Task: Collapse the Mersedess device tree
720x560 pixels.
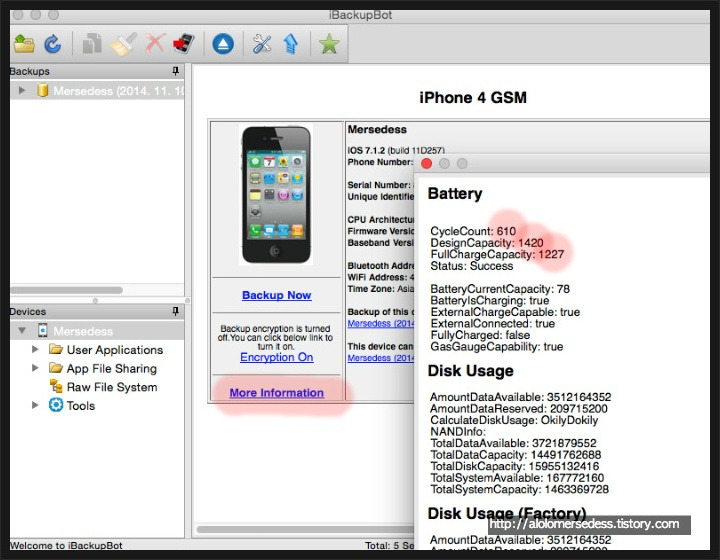Action: coord(22,330)
